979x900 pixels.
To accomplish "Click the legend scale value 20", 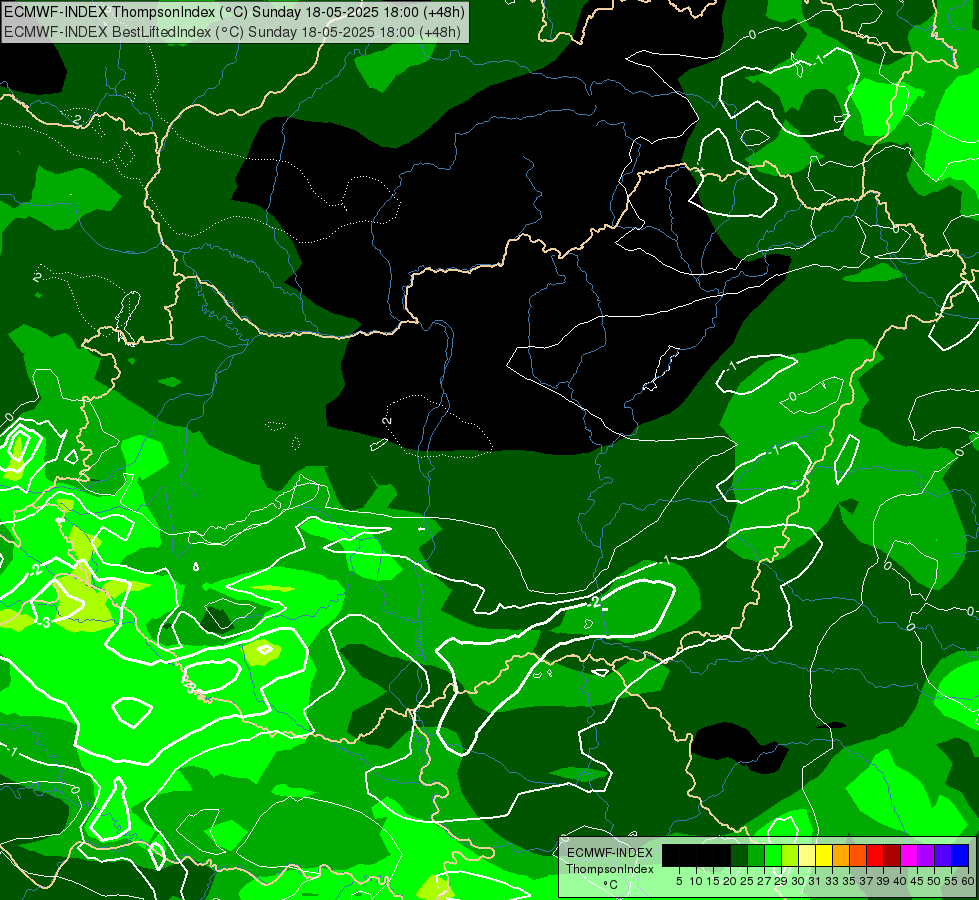I will (730, 881).
